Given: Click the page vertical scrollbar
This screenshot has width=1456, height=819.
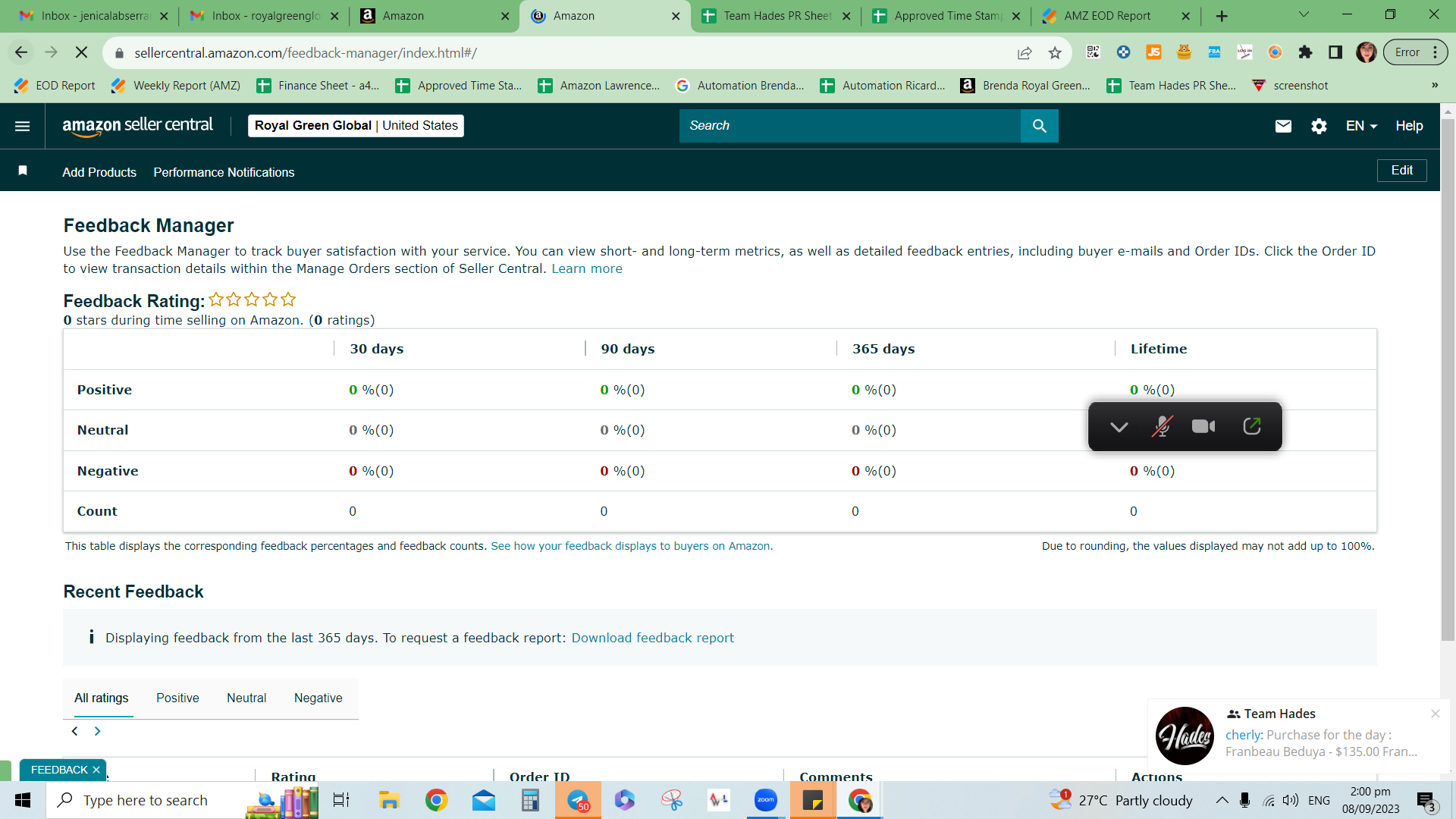Looking at the screenshot, I should point(1448,379).
